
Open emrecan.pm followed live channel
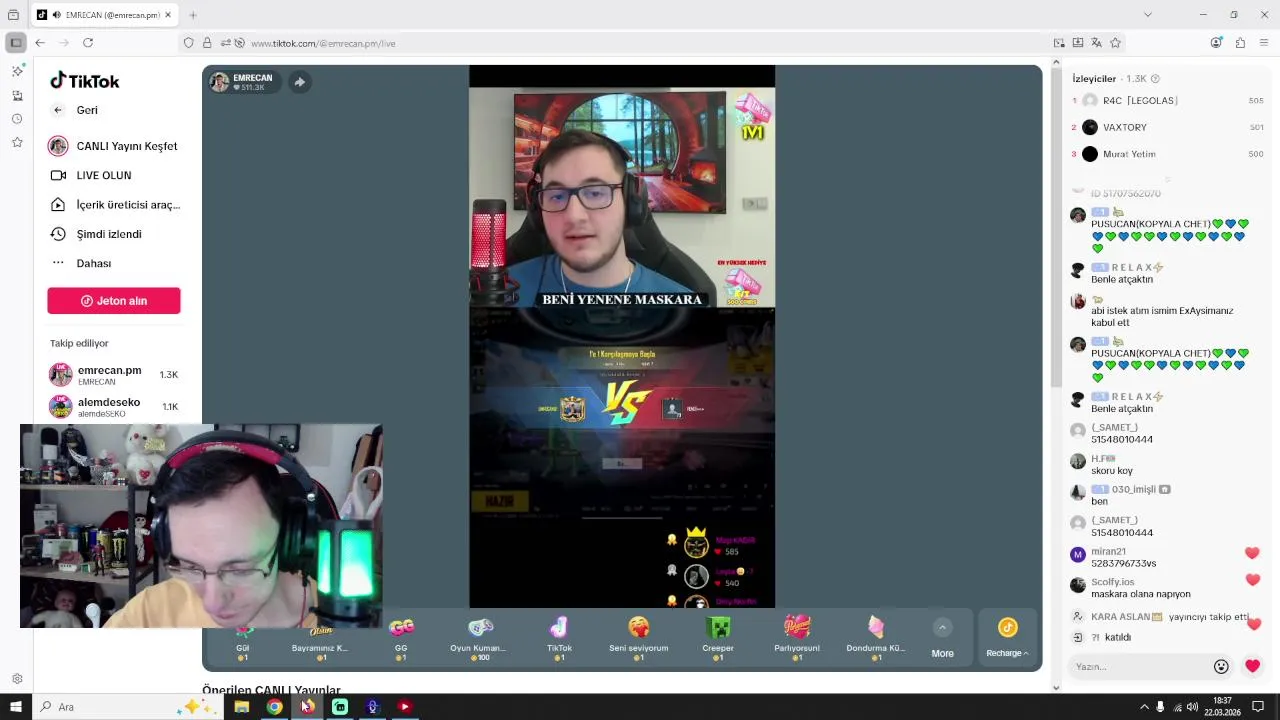click(114, 375)
